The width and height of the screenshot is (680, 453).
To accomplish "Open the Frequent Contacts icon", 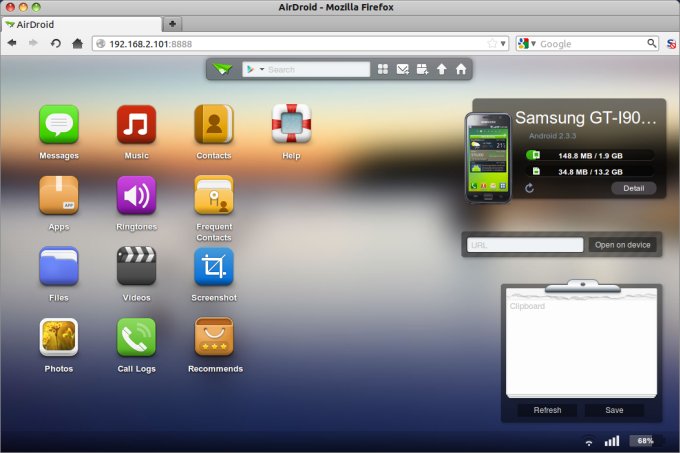I will pos(214,195).
